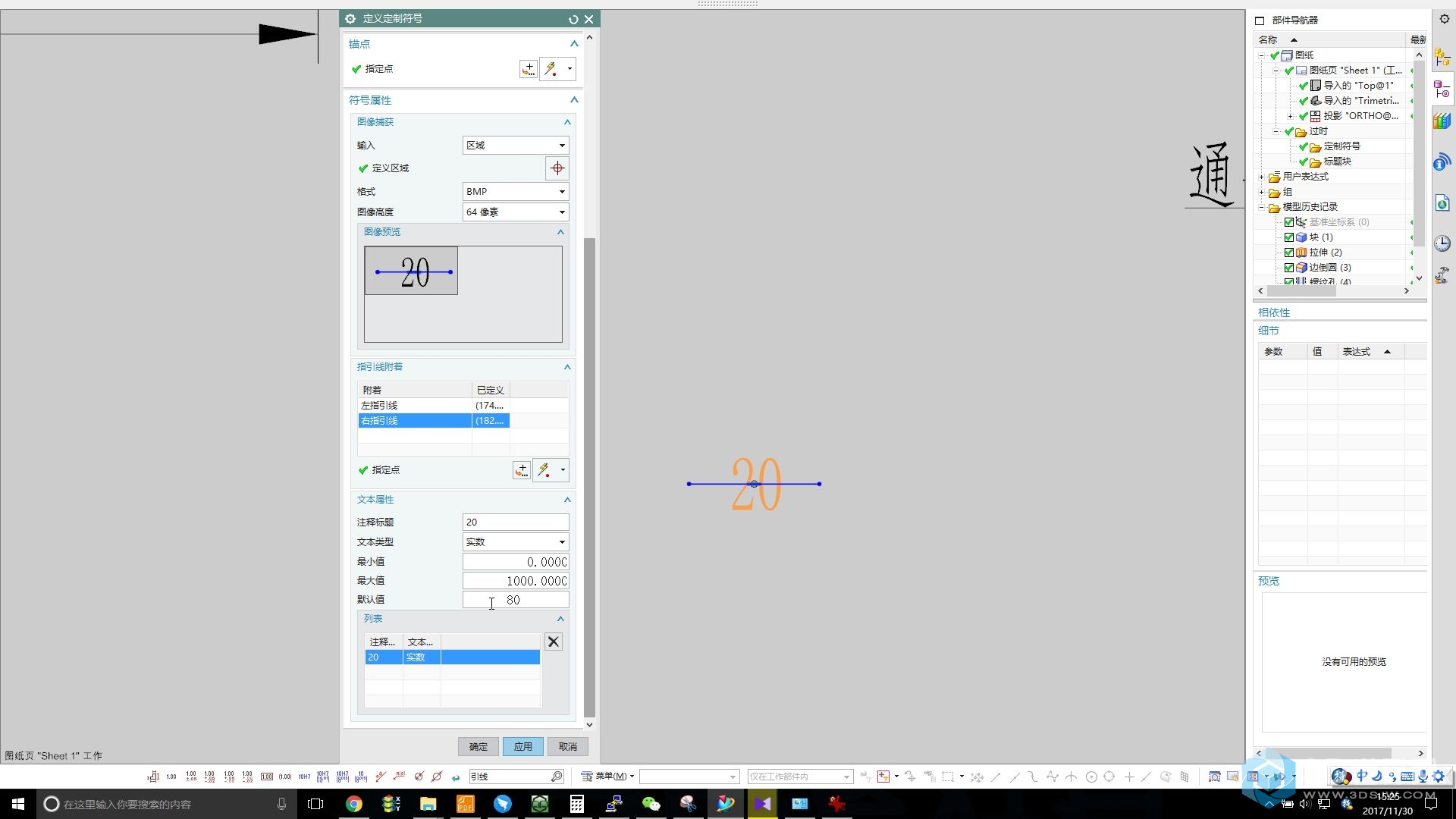
Task: Open the web browser sidebar icon
Action: pos(1442,202)
